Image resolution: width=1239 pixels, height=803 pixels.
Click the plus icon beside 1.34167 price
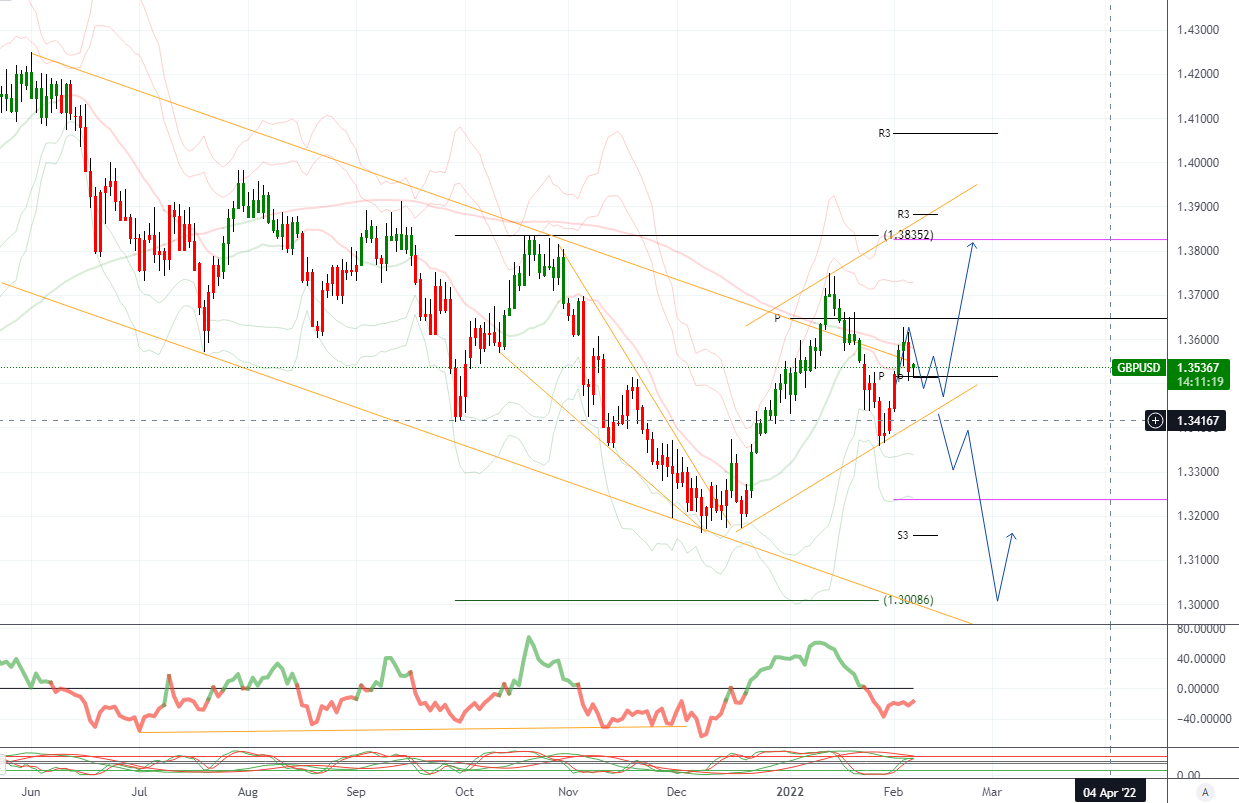1155,420
